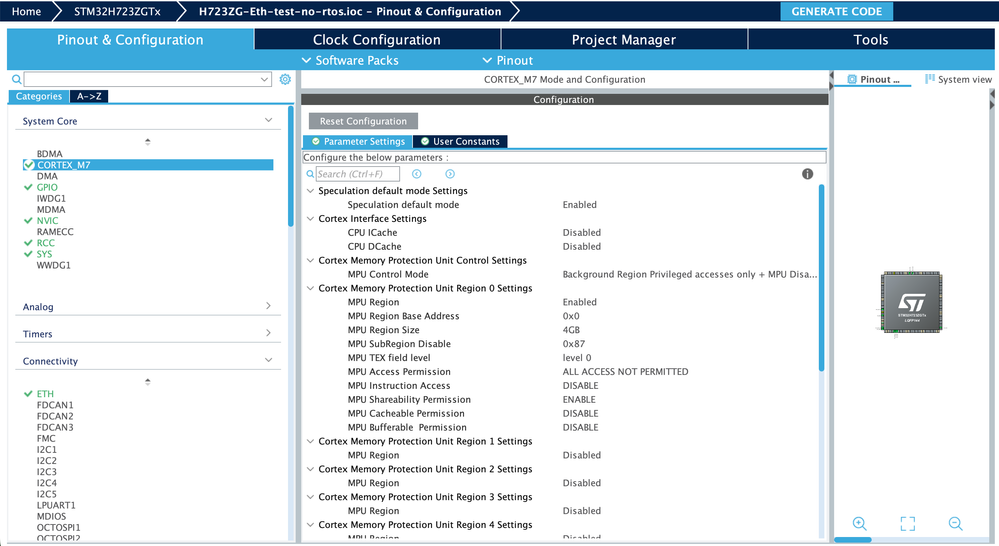Show peripherals by Categories
This screenshot has height=546, width=999.
[x=39, y=96]
